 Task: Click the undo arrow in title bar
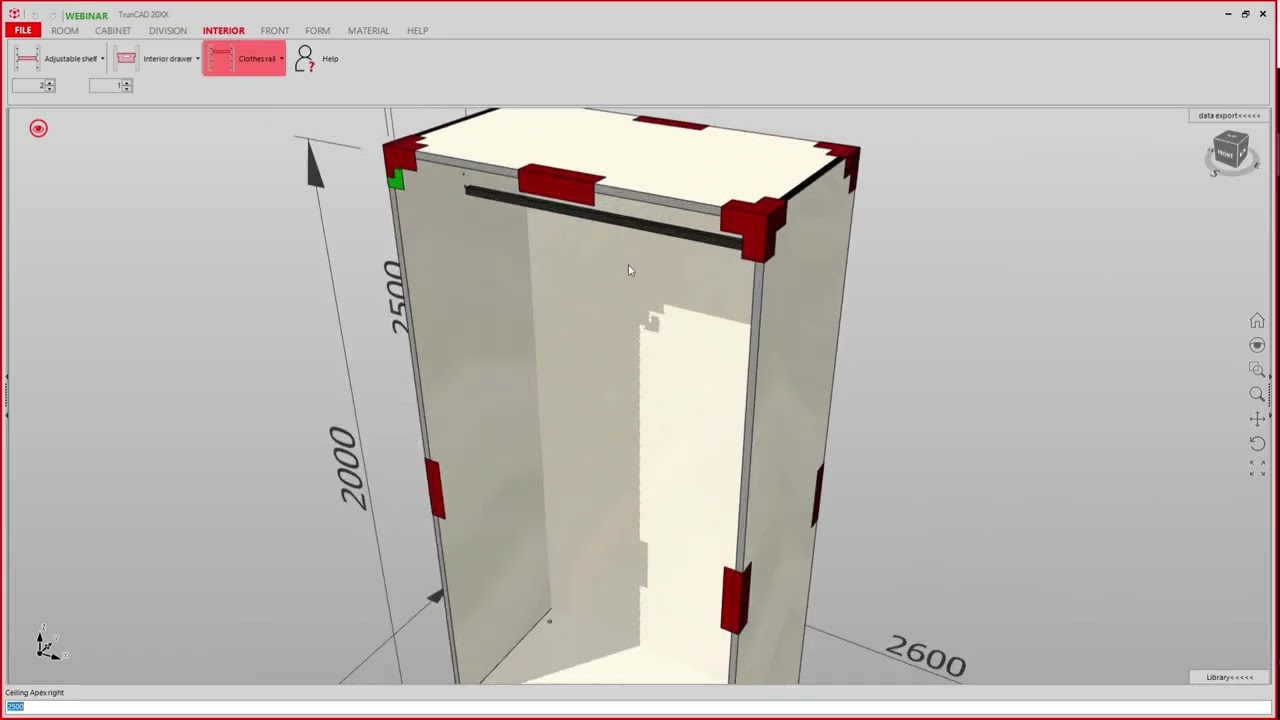coord(34,16)
